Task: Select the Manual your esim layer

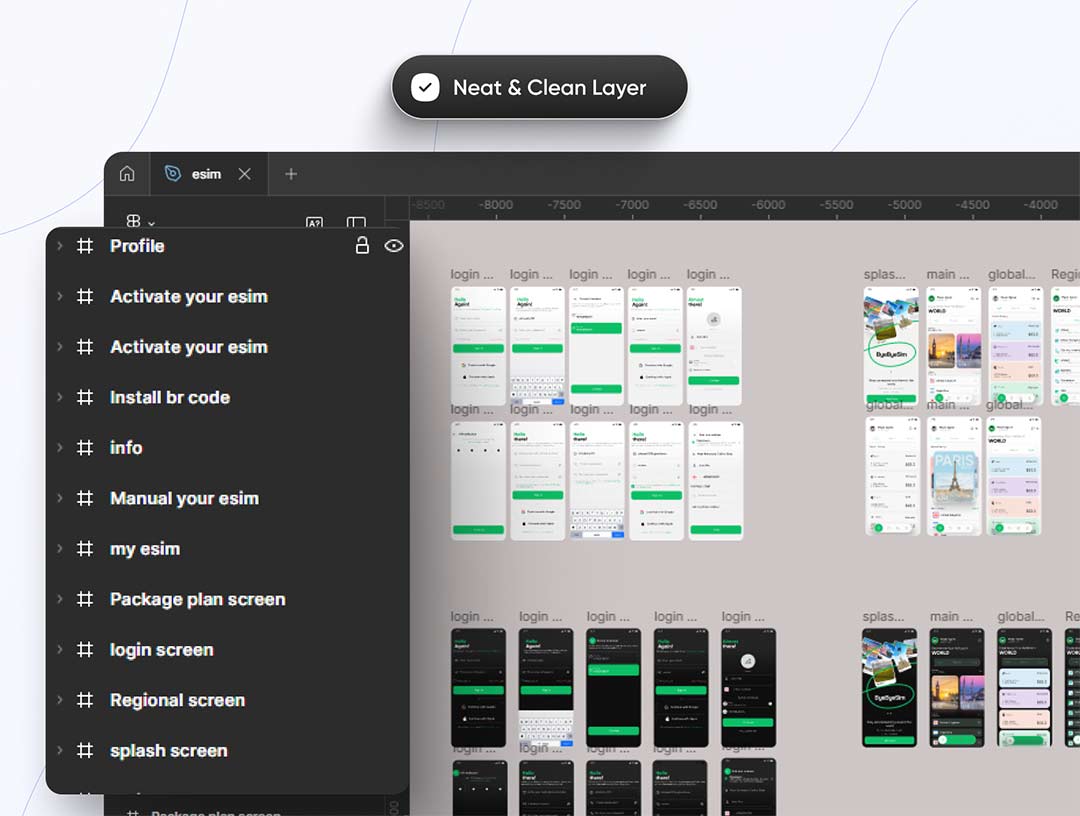Action: point(184,498)
